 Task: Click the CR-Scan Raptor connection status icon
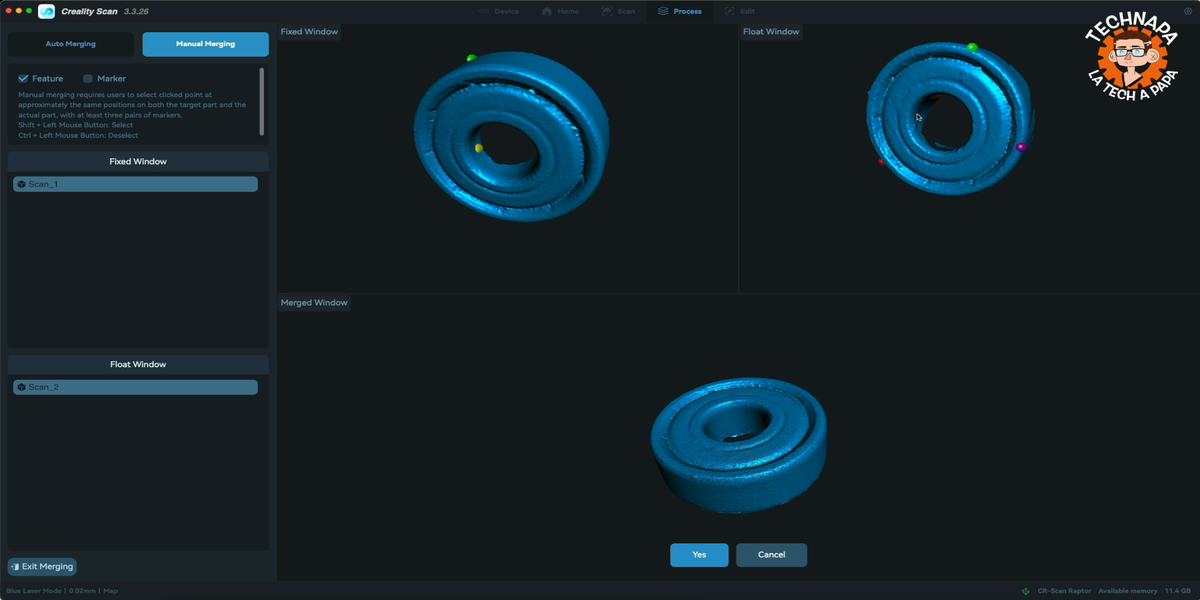pos(1025,591)
